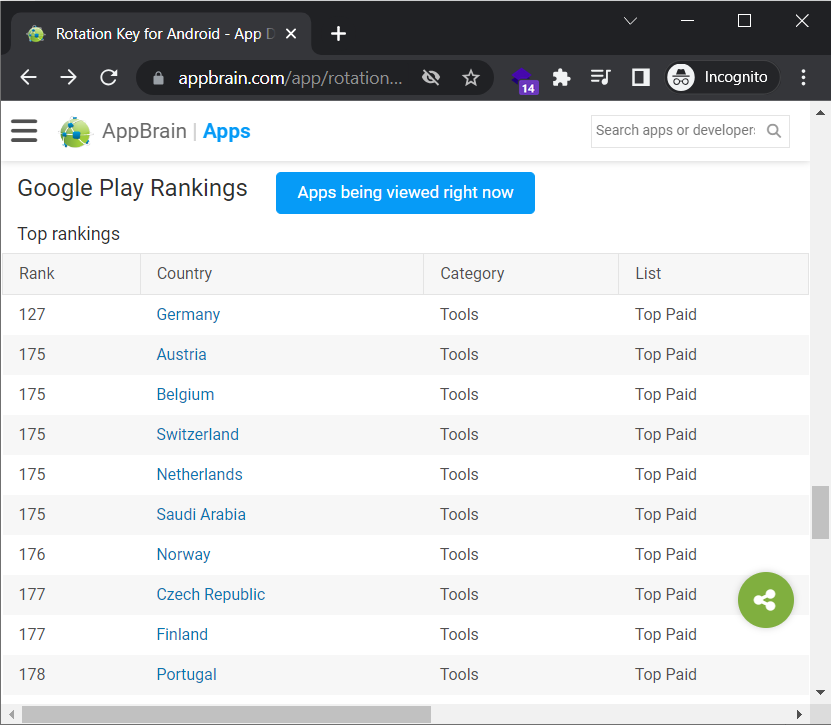Click the horizontal scrollbar left arrow

click(x=11, y=714)
